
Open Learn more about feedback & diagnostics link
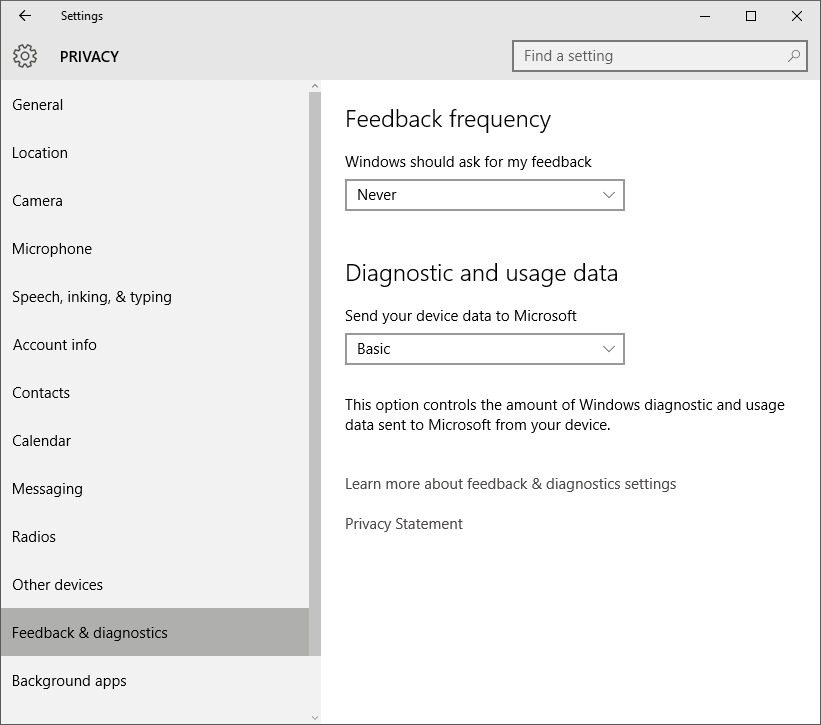[x=511, y=484]
